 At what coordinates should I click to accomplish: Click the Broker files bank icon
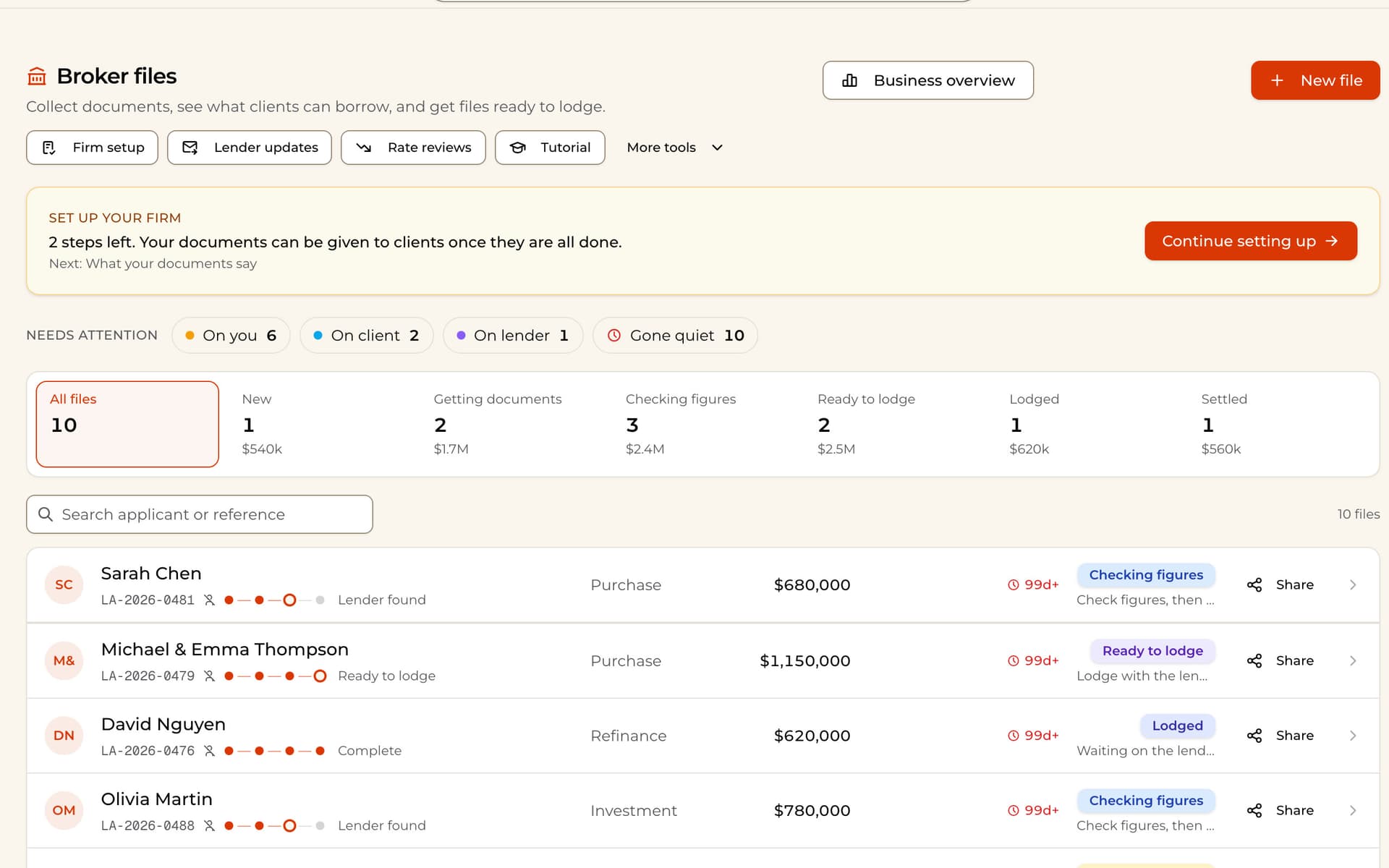(37, 76)
